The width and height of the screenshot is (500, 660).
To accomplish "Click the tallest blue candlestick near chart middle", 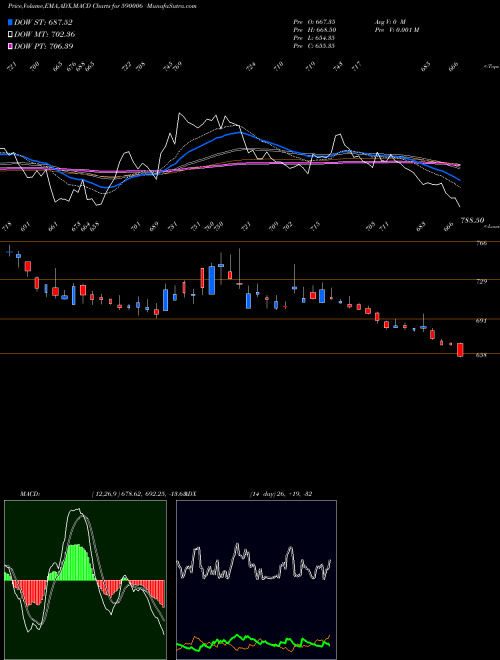I will 212,280.
